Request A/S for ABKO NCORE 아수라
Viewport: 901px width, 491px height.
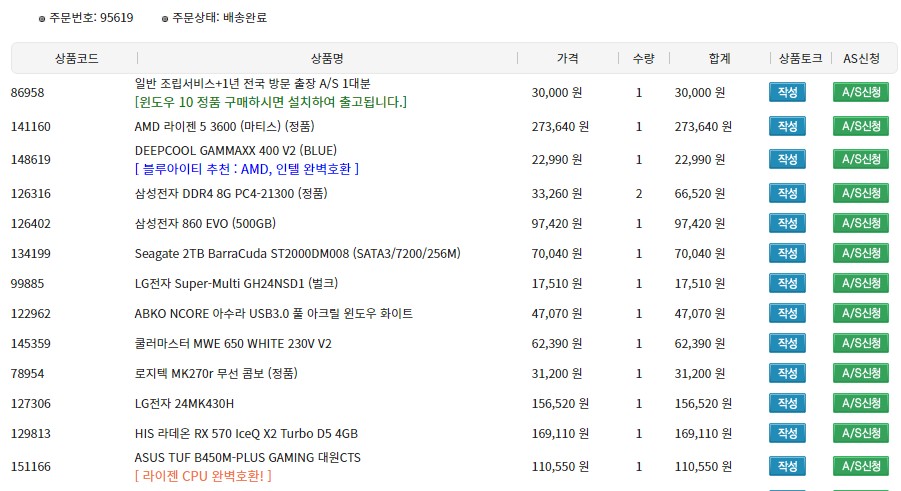(x=861, y=313)
